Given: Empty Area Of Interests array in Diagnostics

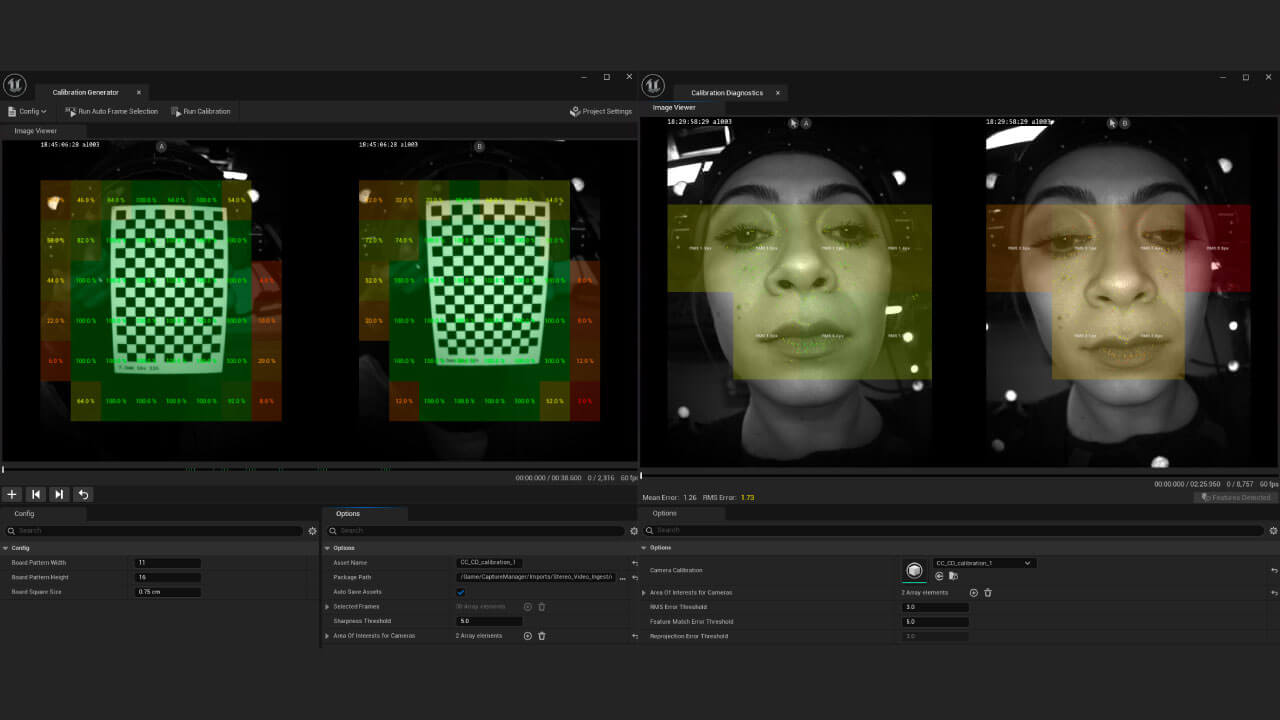Looking at the screenshot, I should (988, 593).
